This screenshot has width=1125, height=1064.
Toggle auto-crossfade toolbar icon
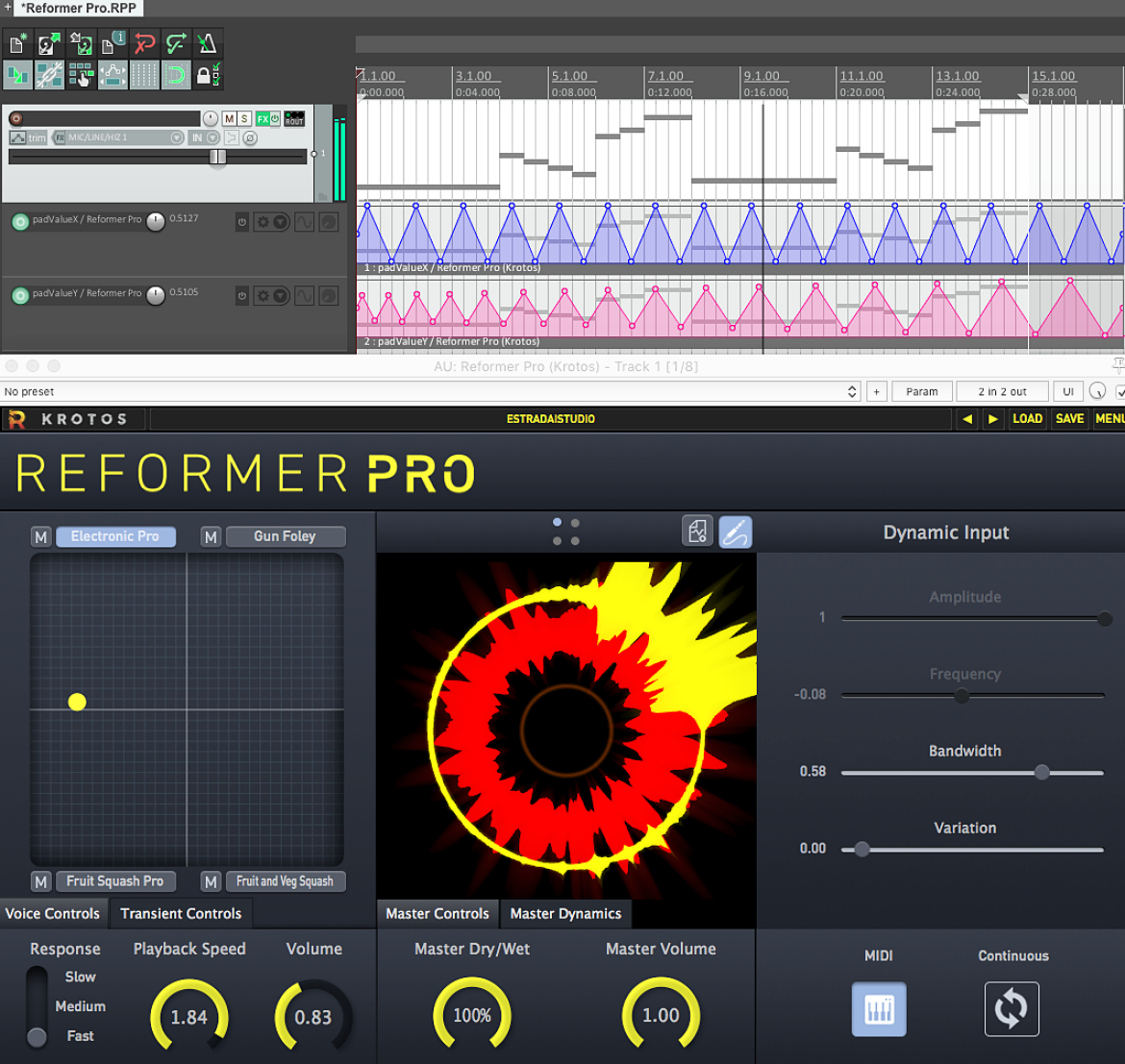[18, 75]
